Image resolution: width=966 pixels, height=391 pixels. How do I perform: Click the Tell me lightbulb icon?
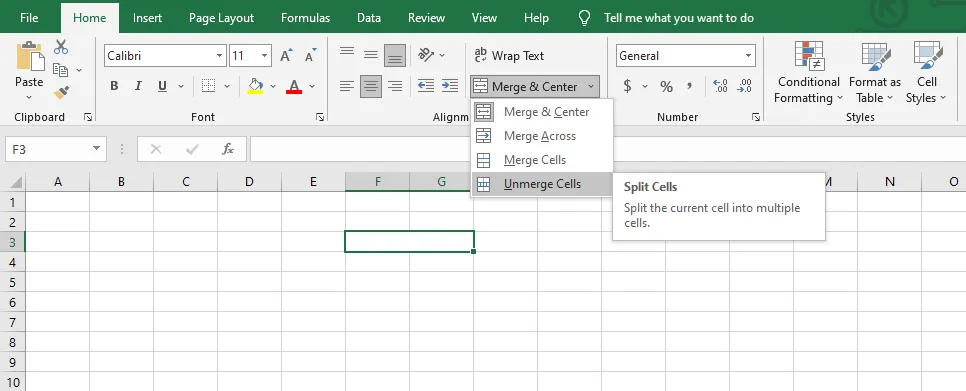click(585, 18)
